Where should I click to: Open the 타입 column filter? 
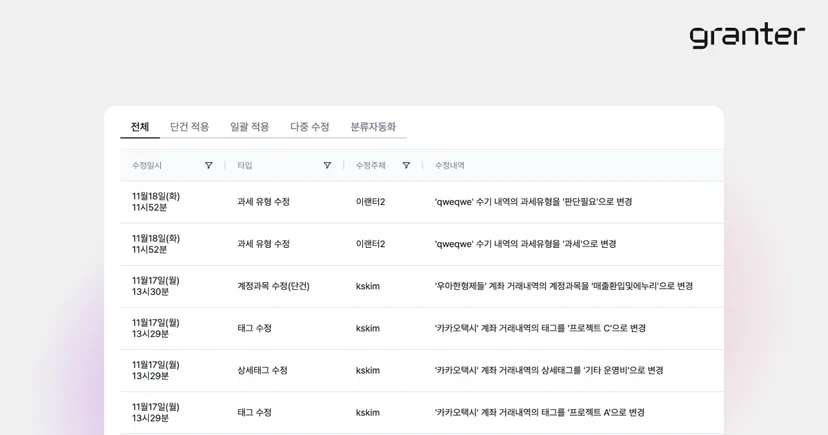(x=327, y=165)
